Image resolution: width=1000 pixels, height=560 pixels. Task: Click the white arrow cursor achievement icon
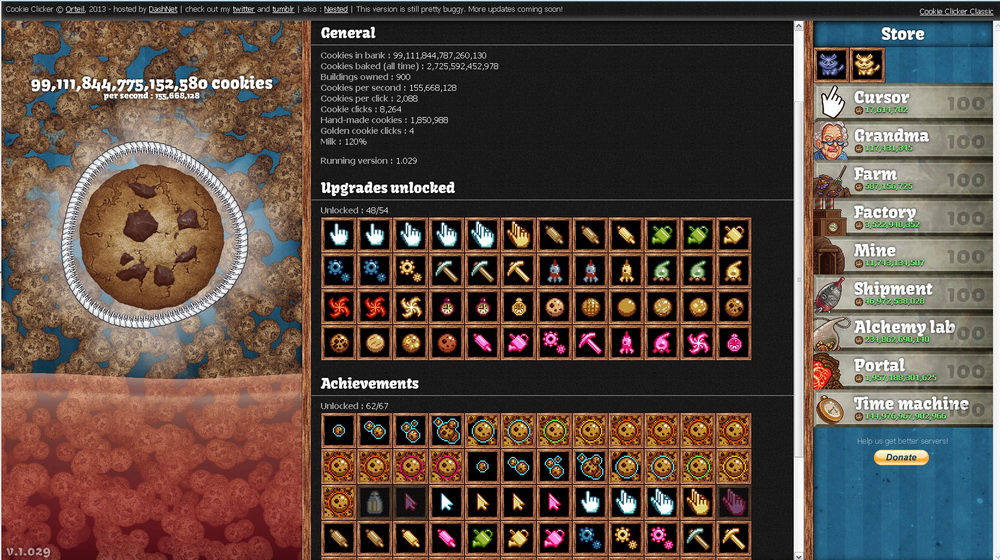point(446,502)
